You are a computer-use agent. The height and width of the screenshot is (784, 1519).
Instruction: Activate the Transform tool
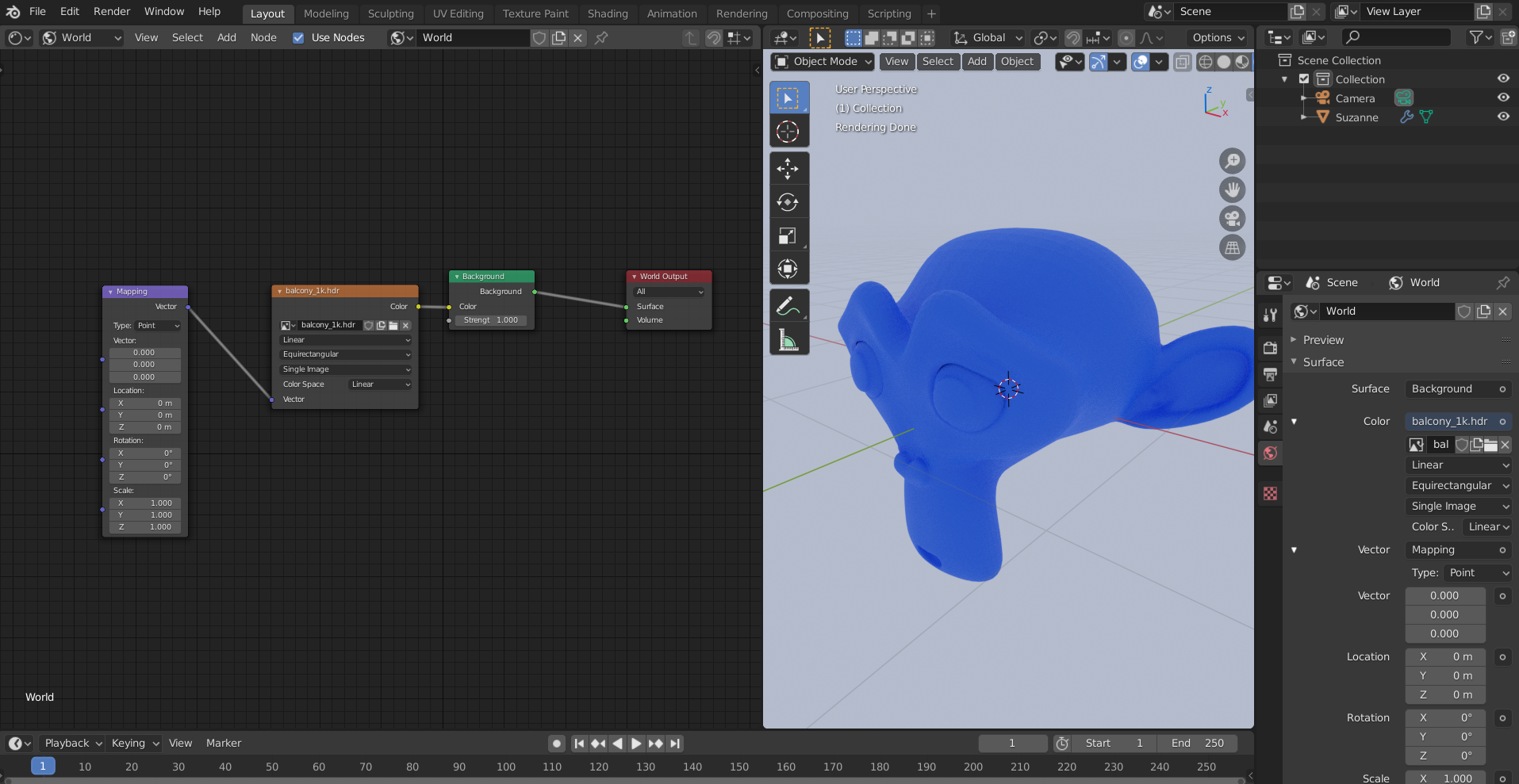point(788,269)
